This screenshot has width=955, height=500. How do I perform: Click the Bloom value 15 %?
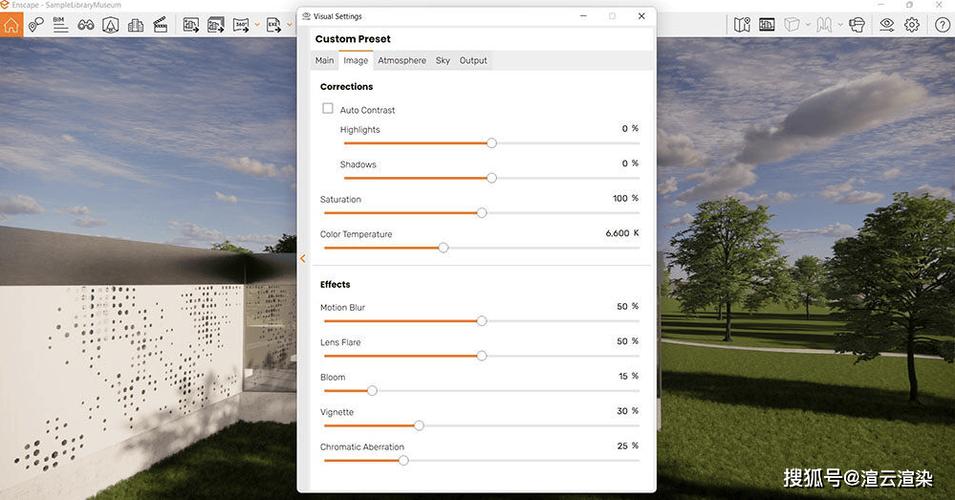pyautogui.click(x=629, y=376)
